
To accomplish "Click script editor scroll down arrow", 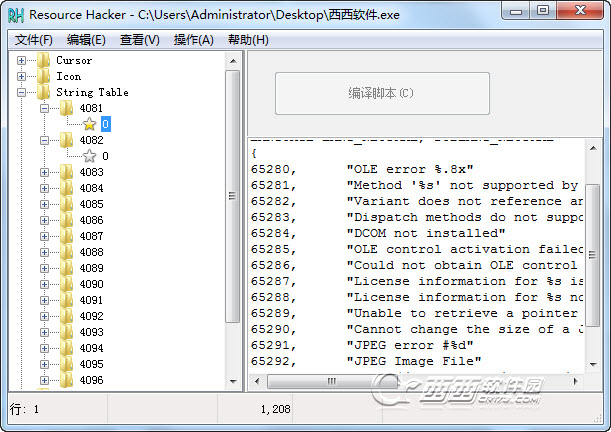I will (x=593, y=364).
